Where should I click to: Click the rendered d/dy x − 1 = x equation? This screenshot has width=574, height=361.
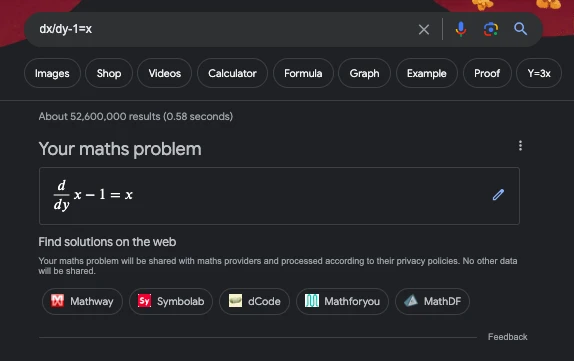click(93, 195)
